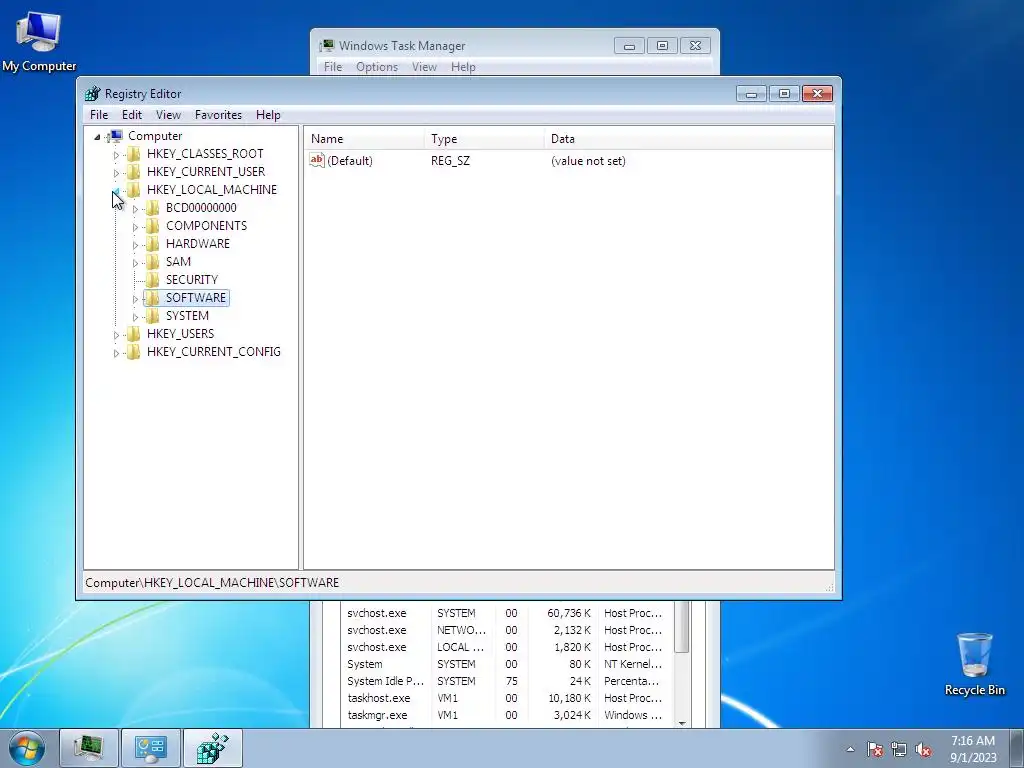1024x768 pixels.
Task: Click the COMPONENTS folder icon
Action: [x=152, y=225]
